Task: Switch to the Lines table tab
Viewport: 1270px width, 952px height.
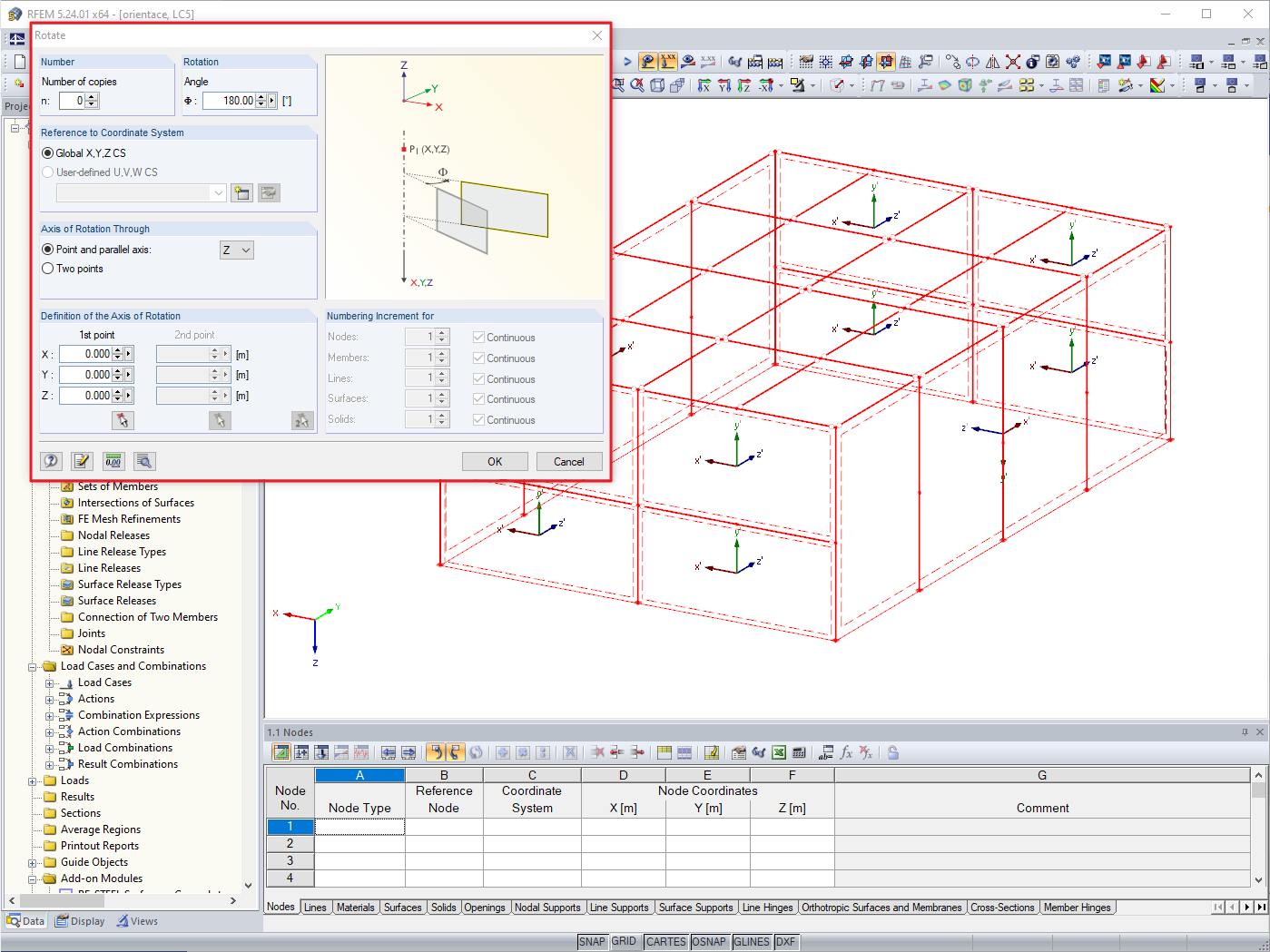Action: [x=316, y=907]
